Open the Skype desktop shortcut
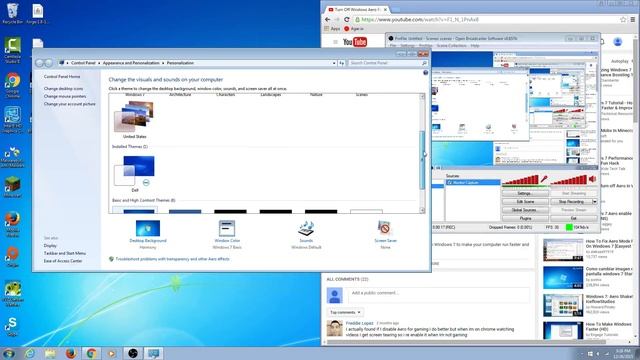 (x=12, y=326)
